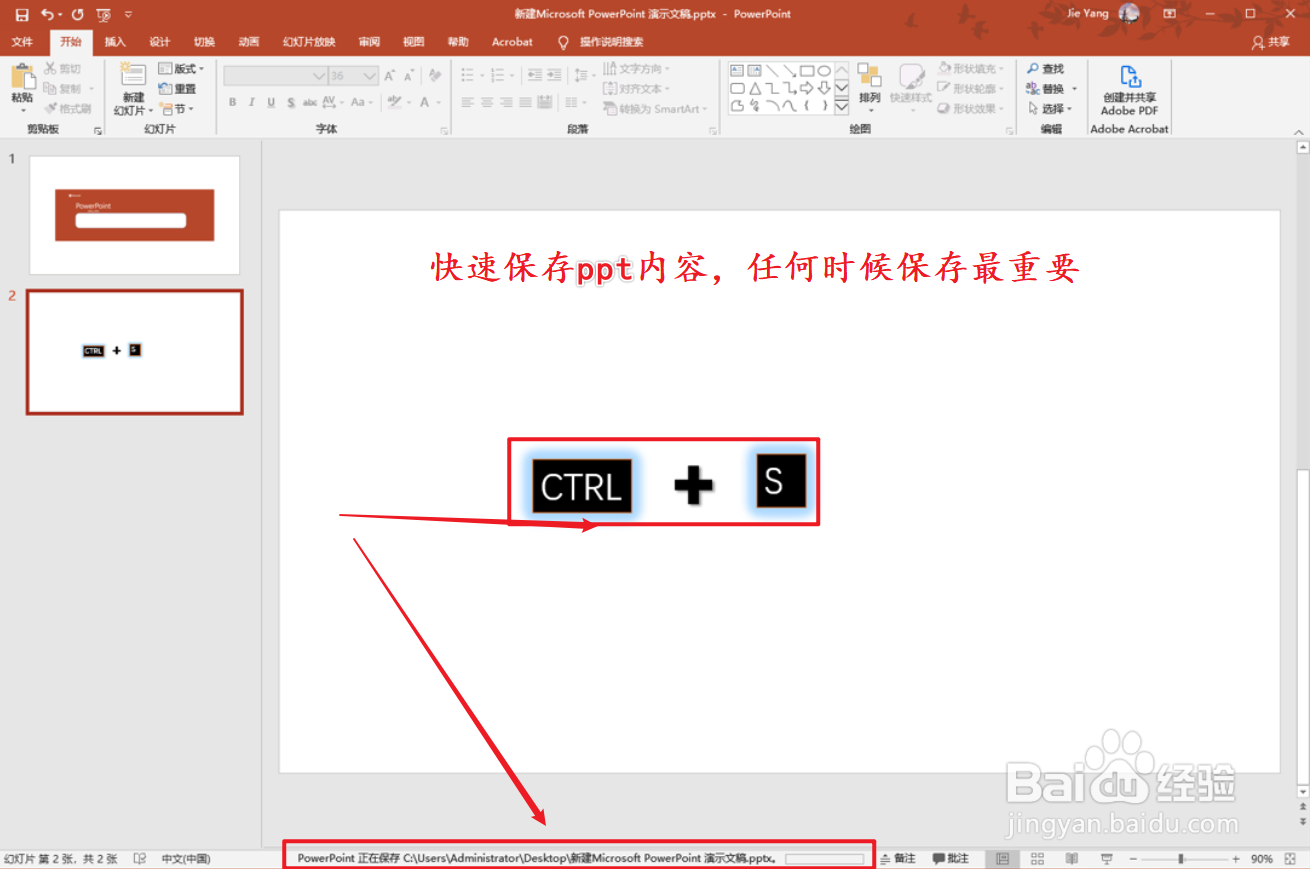The image size is (1310, 869).
Task: Select slide 2 thumbnail
Action: [134, 352]
